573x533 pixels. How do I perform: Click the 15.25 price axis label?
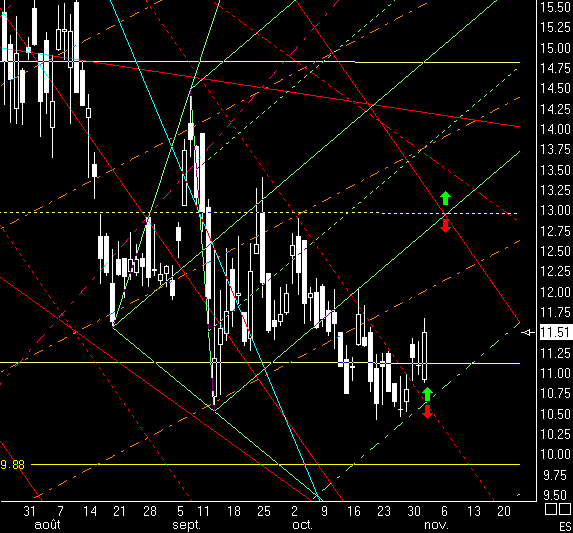pos(555,27)
